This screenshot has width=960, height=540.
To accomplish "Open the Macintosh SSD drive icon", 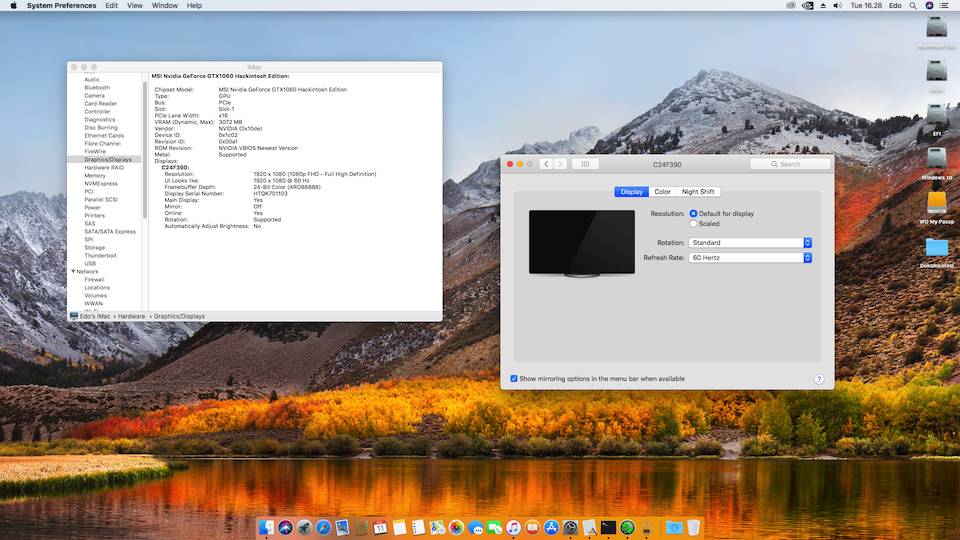I will 936,28.
